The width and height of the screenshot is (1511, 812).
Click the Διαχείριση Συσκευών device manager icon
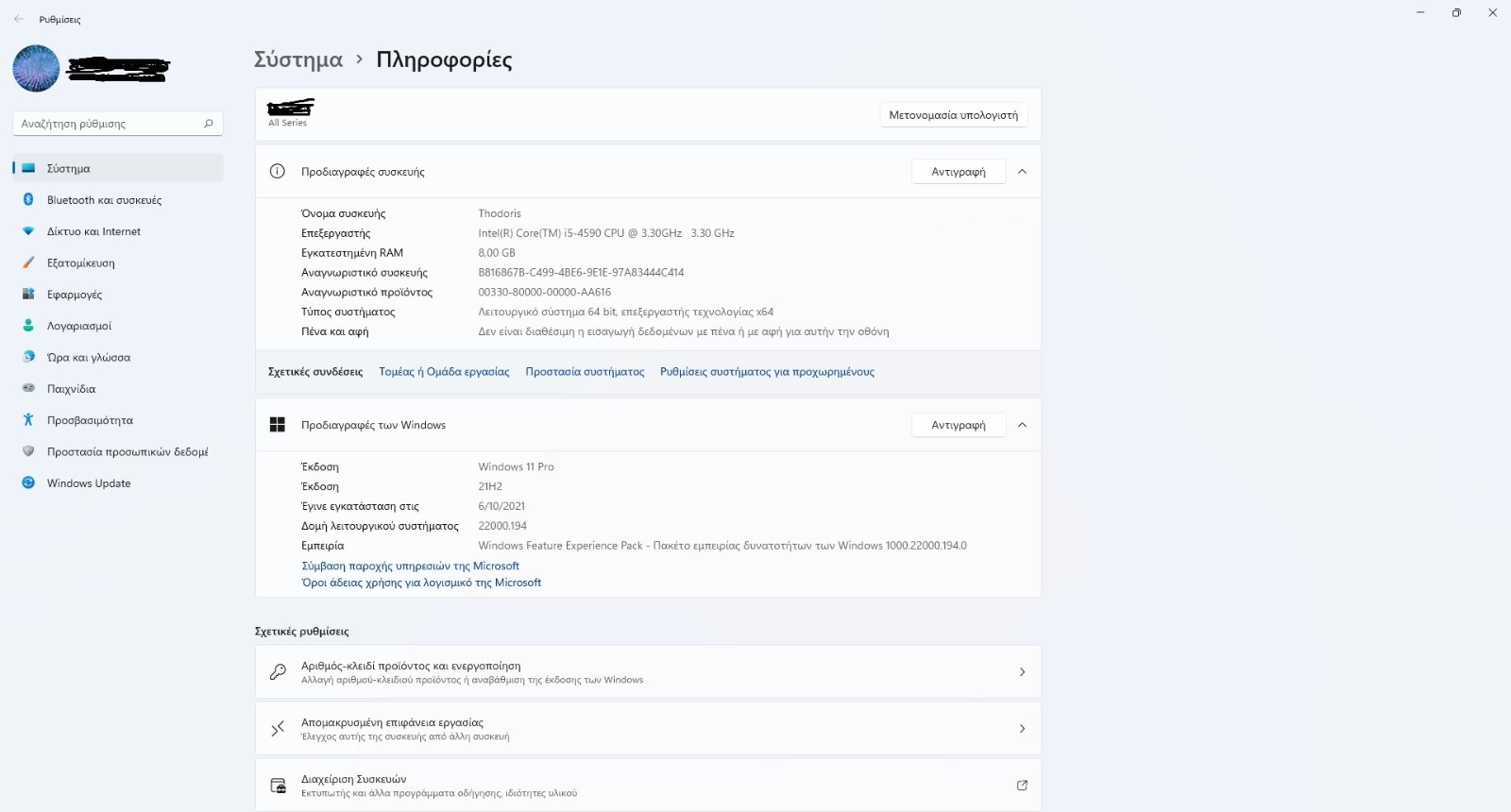(278, 785)
